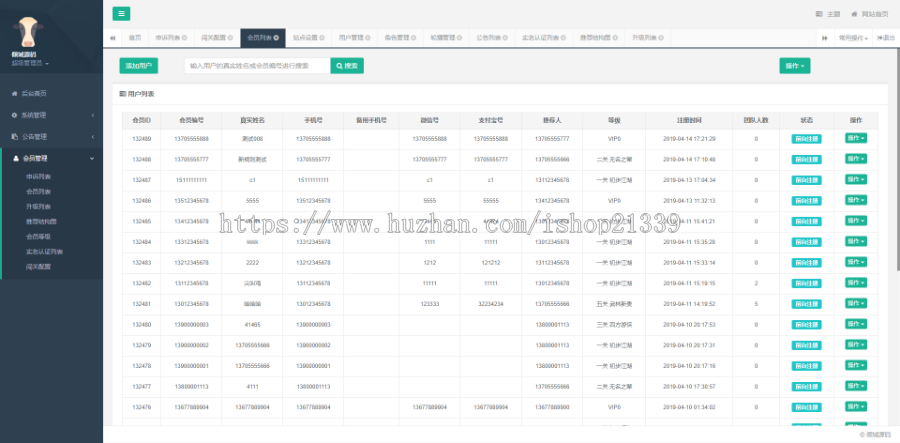Close the active 会员列表 tab via x icon
This screenshot has width=900, height=443.
276,38
